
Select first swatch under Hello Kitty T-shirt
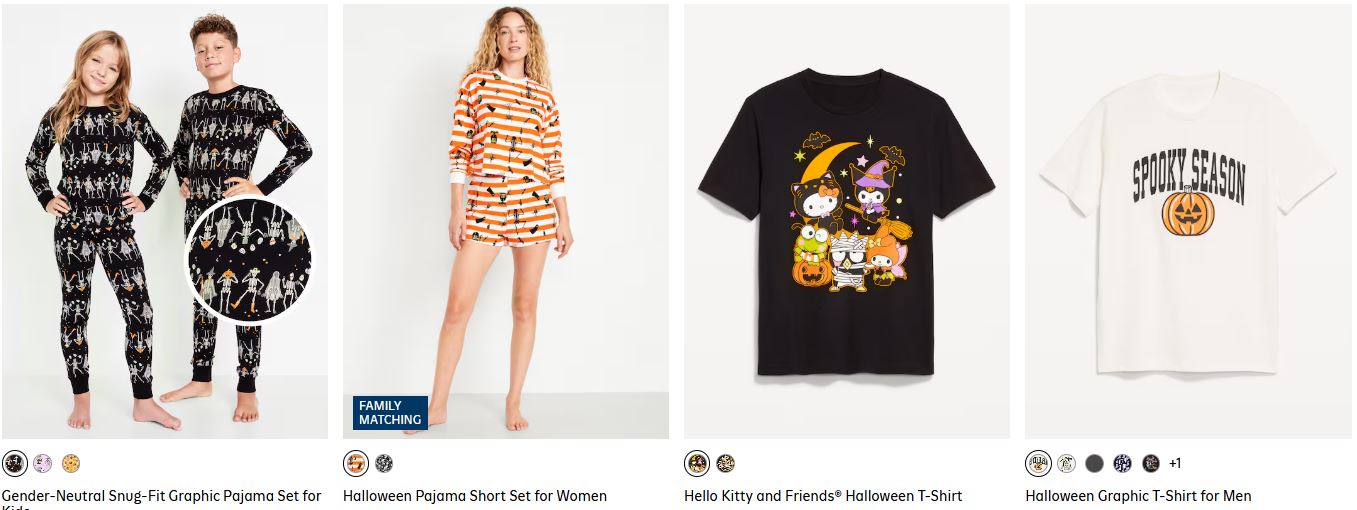[x=697, y=463]
